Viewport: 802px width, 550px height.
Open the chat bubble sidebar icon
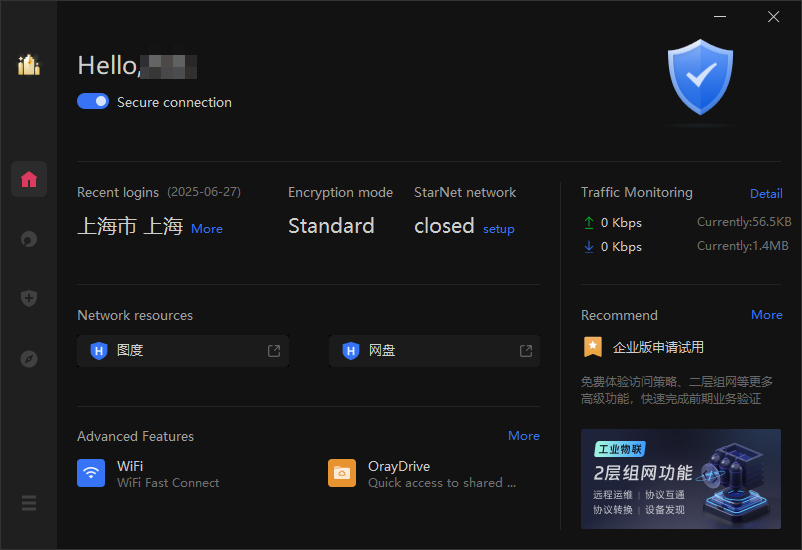(x=29, y=239)
